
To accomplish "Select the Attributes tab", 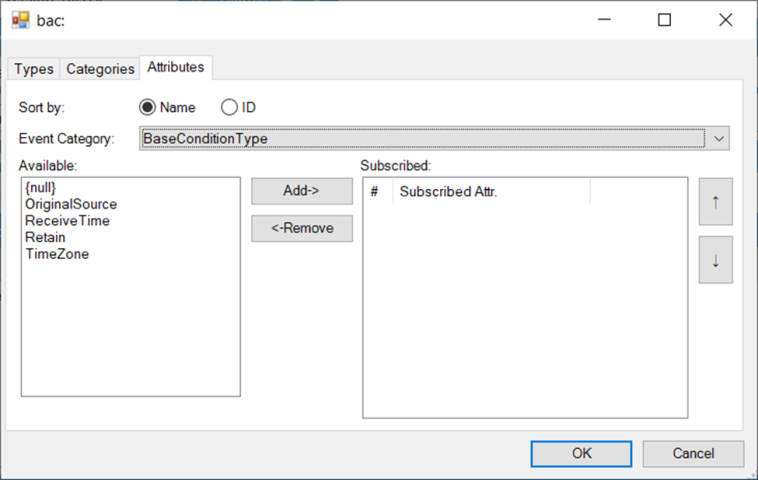I will click(x=176, y=67).
